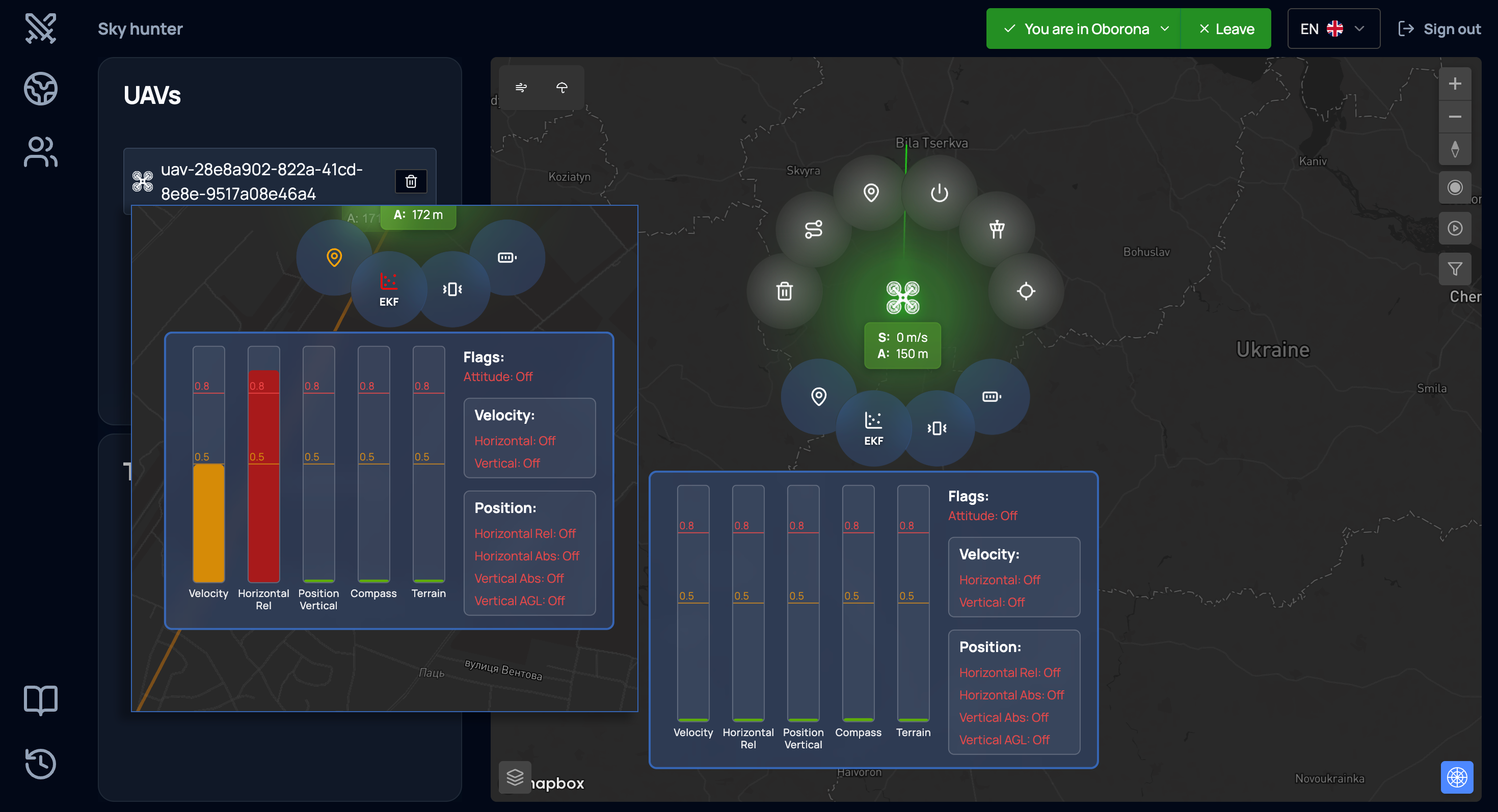Click the control tower icon near the drone

997,229
